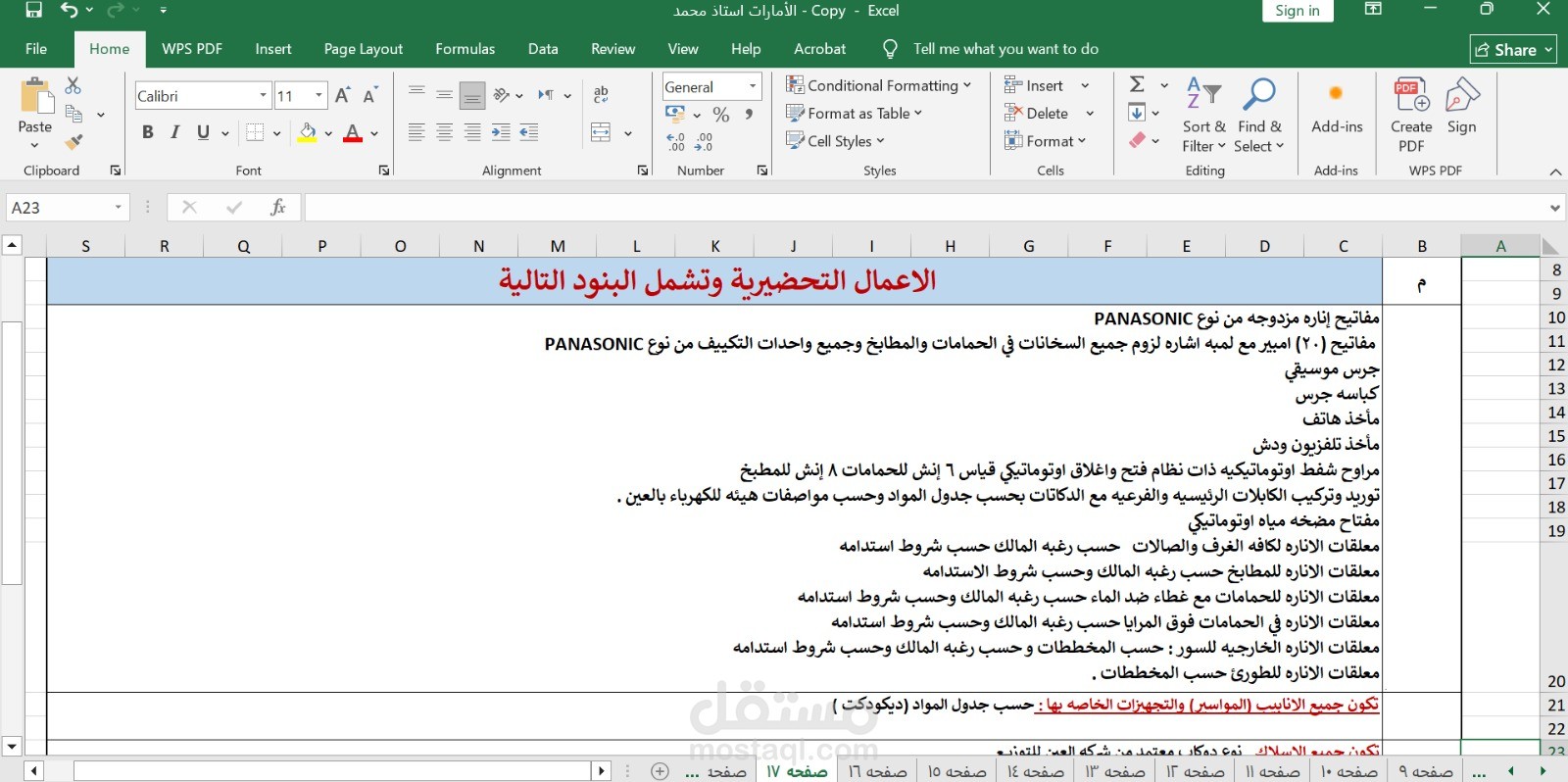The height and width of the screenshot is (782, 1568).
Task: Open the fill color dropdown arrow
Action: 327,133
